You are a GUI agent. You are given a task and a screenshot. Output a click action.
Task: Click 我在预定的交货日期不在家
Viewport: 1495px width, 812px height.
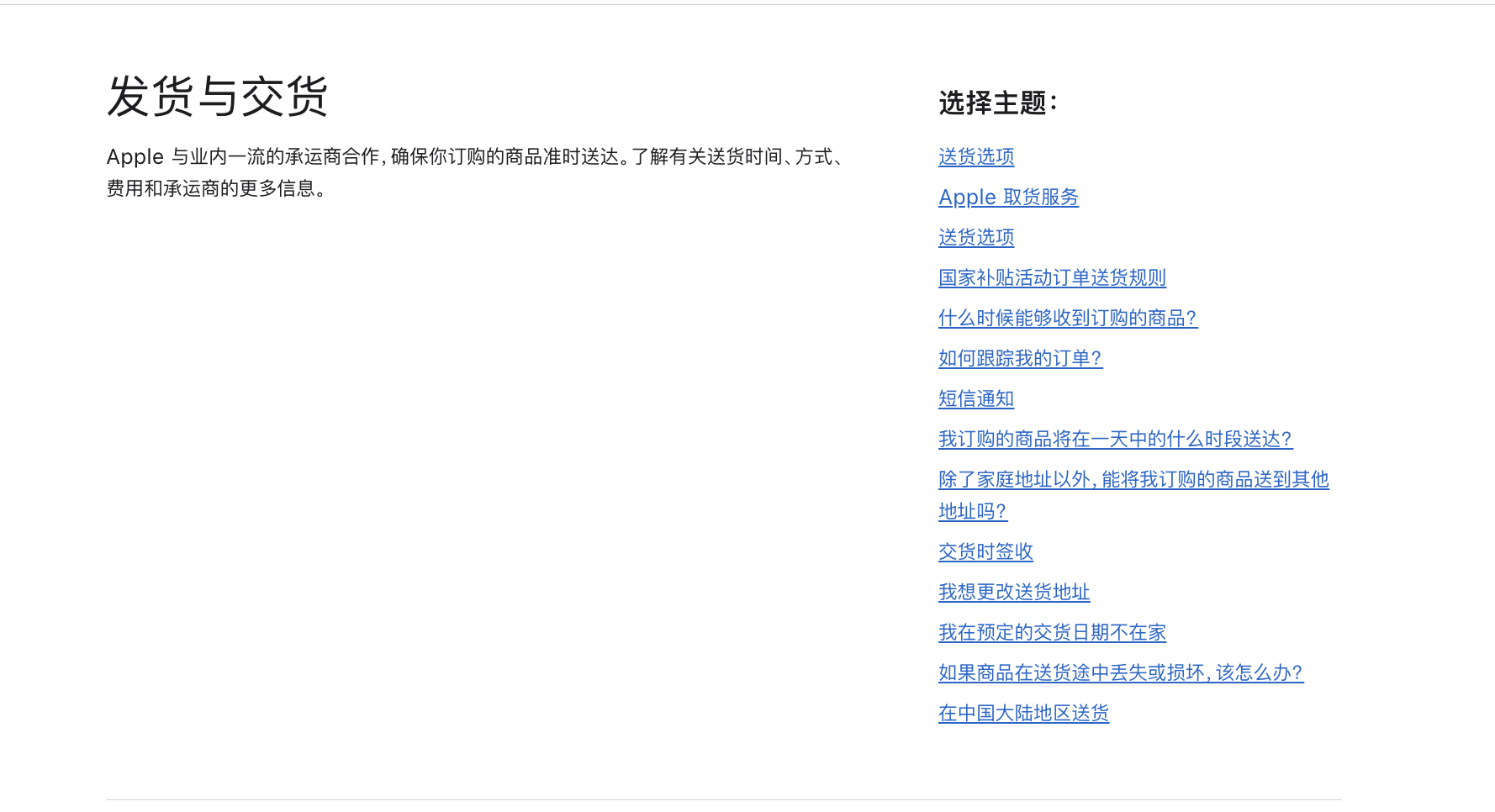(1051, 632)
